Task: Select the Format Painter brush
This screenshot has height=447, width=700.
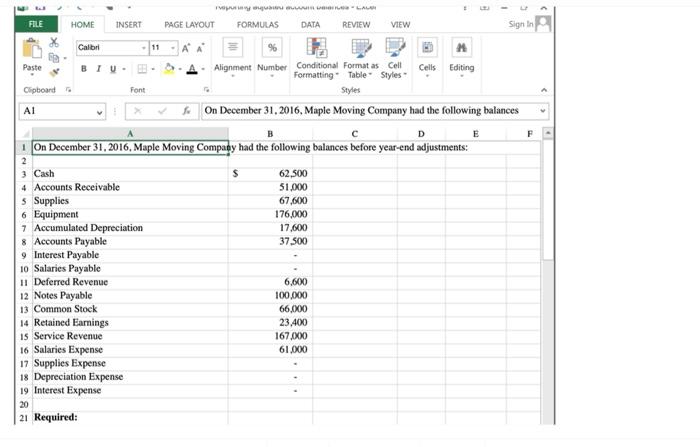Action: coord(54,72)
